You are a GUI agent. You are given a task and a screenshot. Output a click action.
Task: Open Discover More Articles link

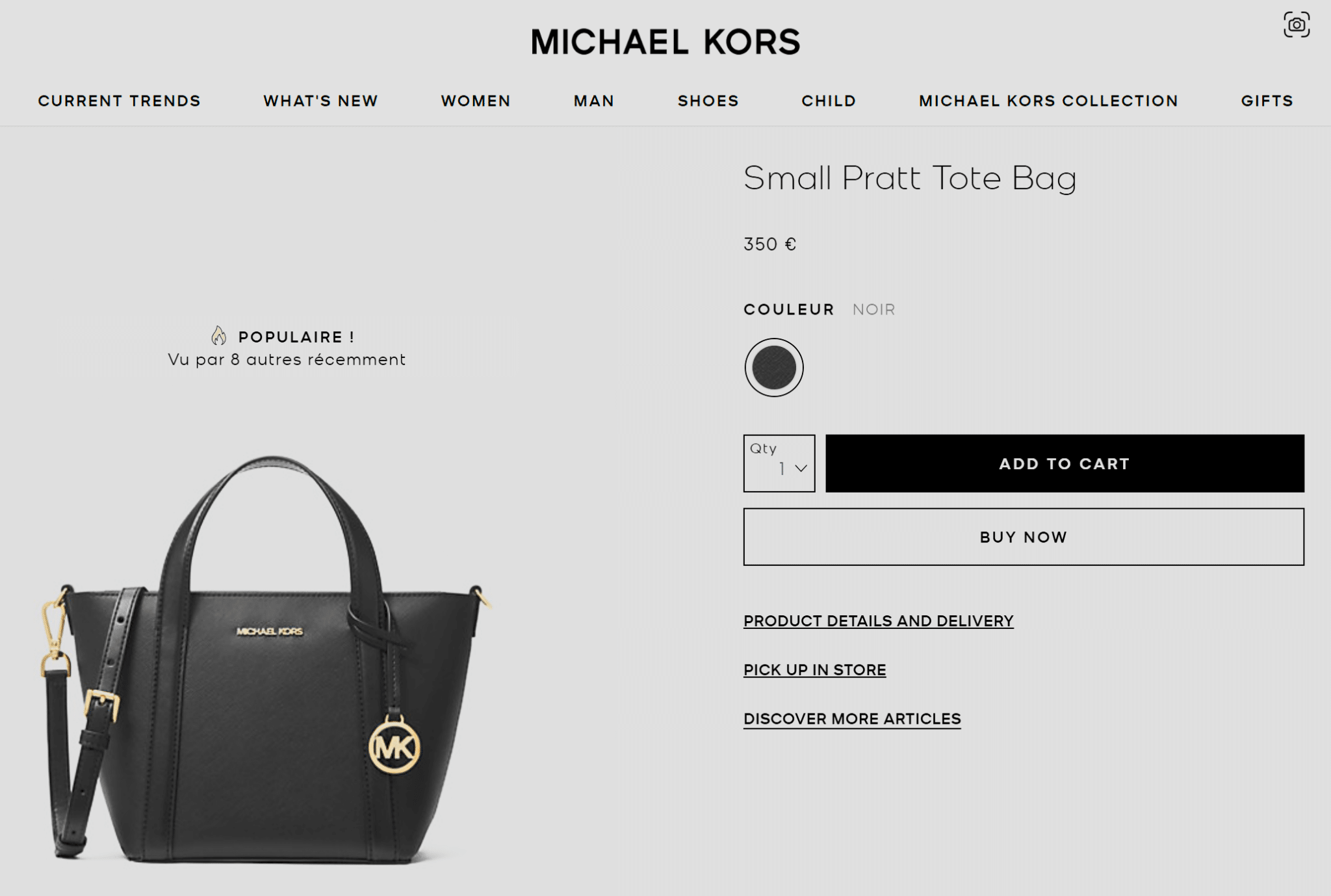click(852, 719)
